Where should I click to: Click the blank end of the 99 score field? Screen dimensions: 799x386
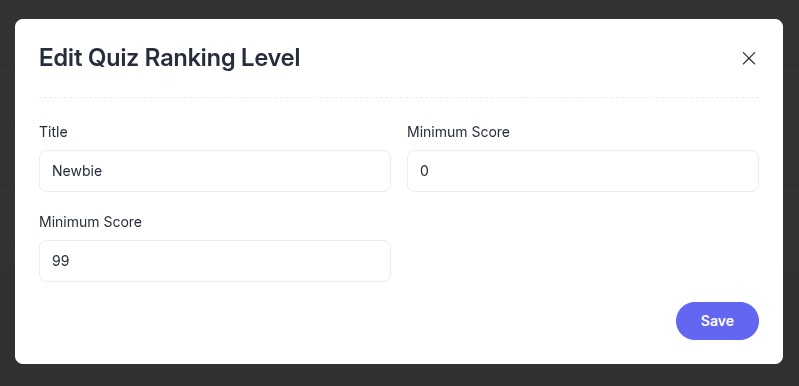306,261
